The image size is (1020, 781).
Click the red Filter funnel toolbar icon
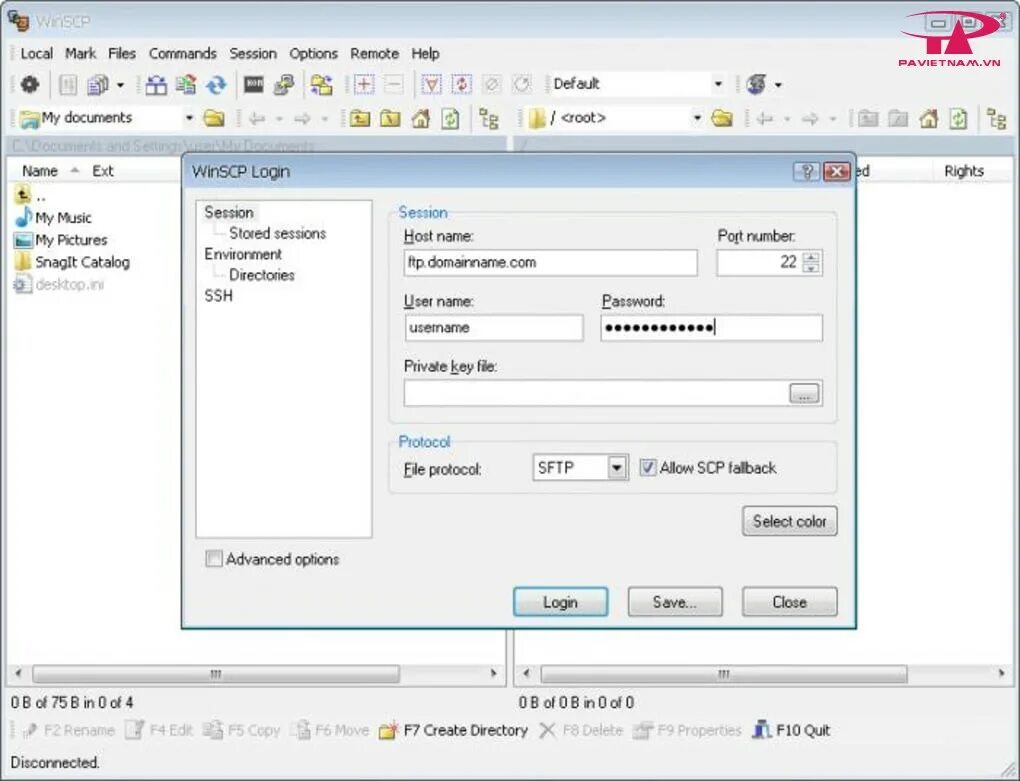431,85
